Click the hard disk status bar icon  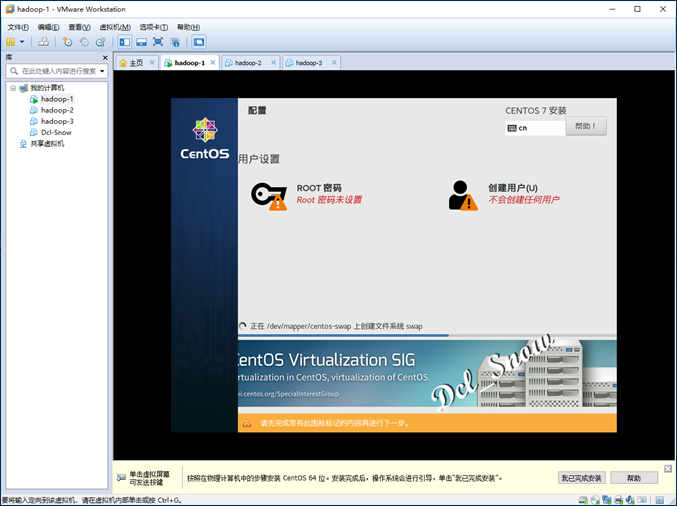583,500
